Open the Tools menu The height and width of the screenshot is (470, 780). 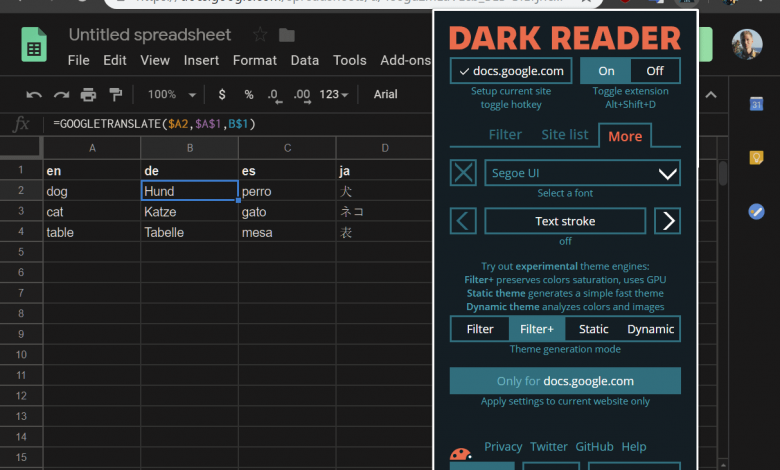[350, 60]
